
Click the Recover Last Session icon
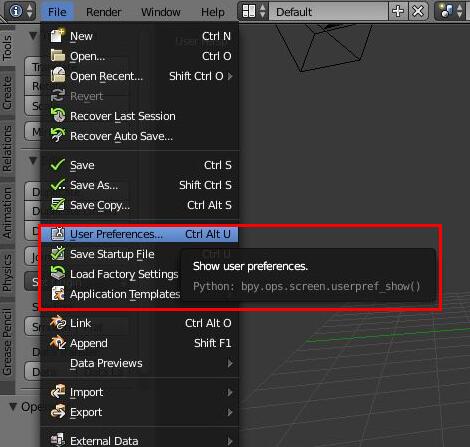(58, 116)
